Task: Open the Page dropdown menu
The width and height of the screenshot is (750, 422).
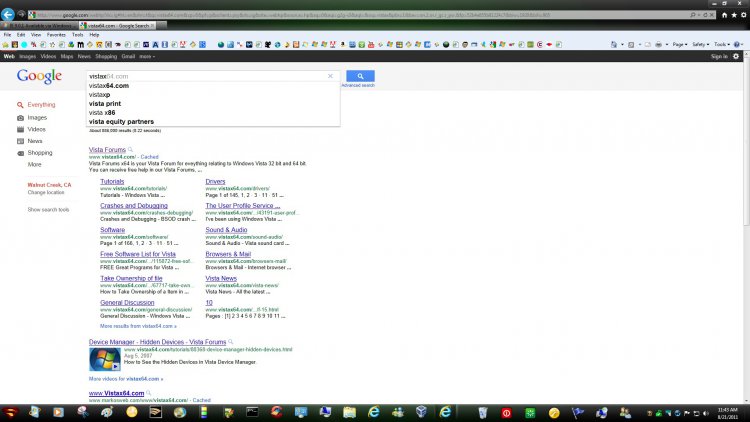Action: [x=680, y=44]
